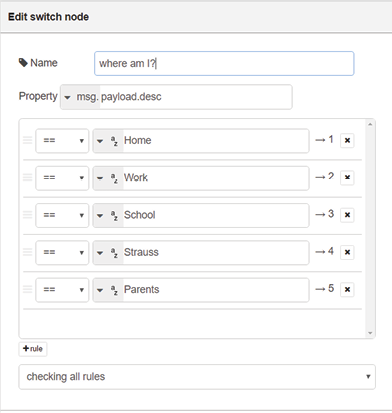Grab the drag handle of the Home rule
392x413 pixels.
pos(27,140)
